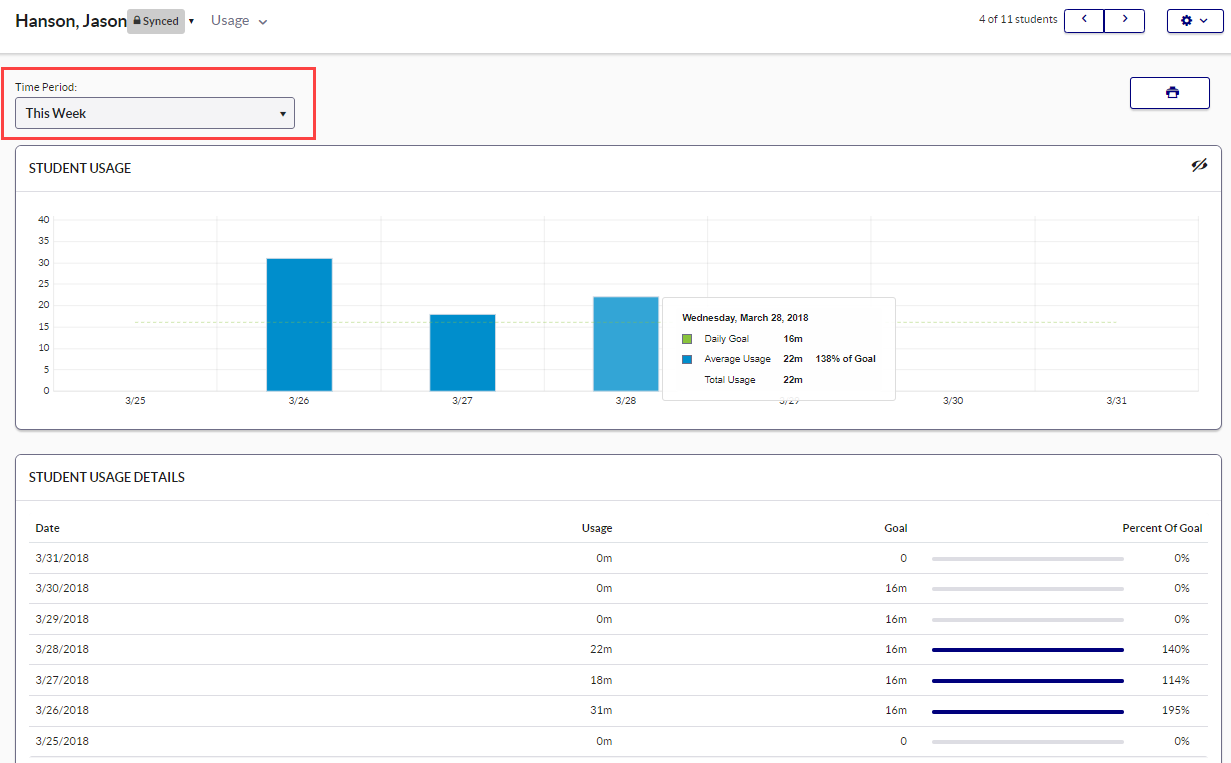Click the Synced lock badge
The width and height of the screenshot is (1231, 763).
point(155,21)
